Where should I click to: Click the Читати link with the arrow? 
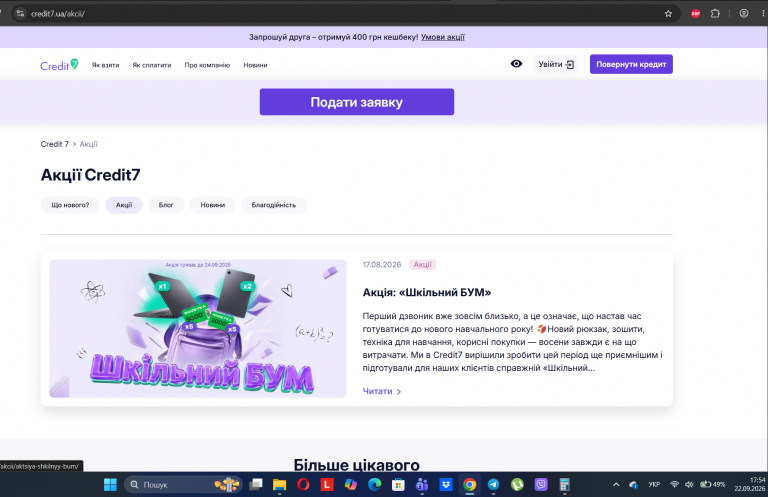(x=382, y=391)
